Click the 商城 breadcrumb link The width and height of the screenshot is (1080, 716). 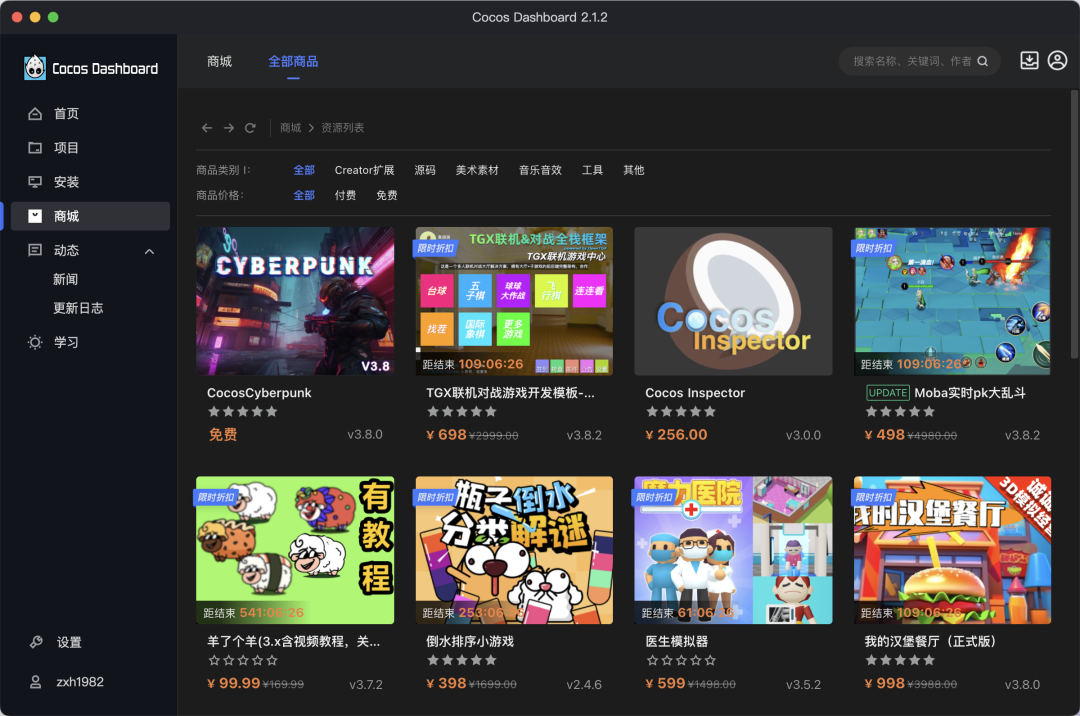291,128
